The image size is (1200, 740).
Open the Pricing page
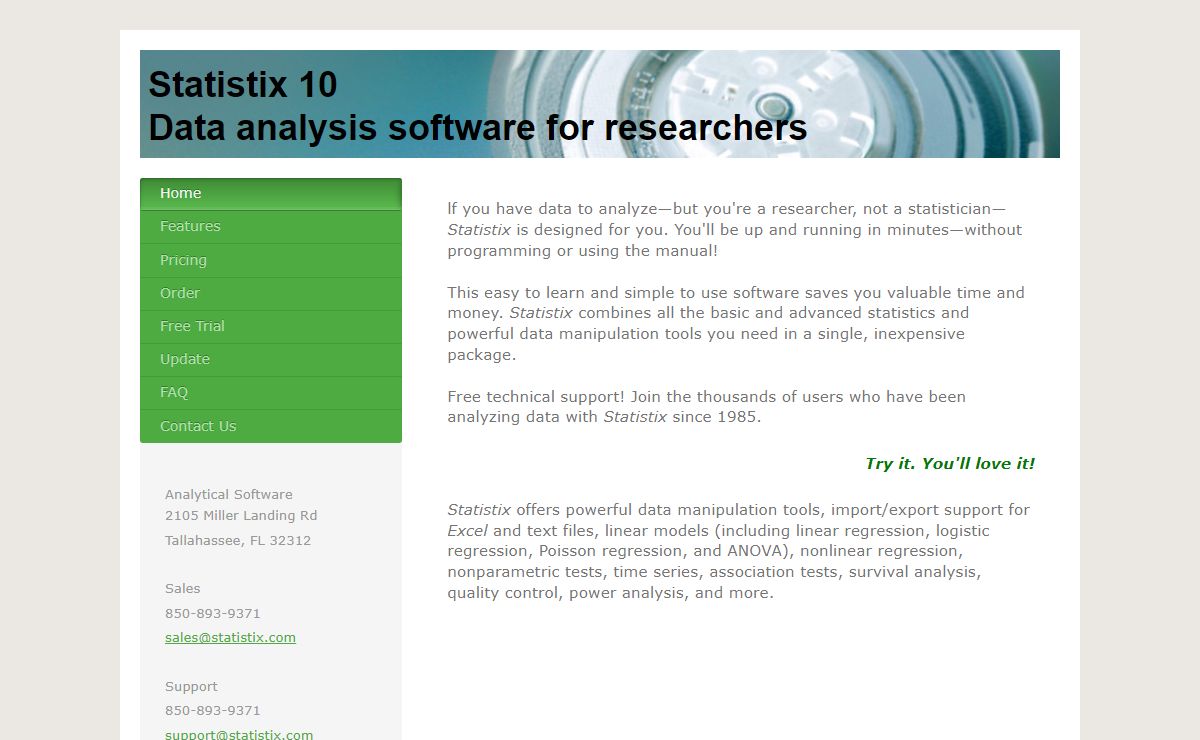coord(271,260)
